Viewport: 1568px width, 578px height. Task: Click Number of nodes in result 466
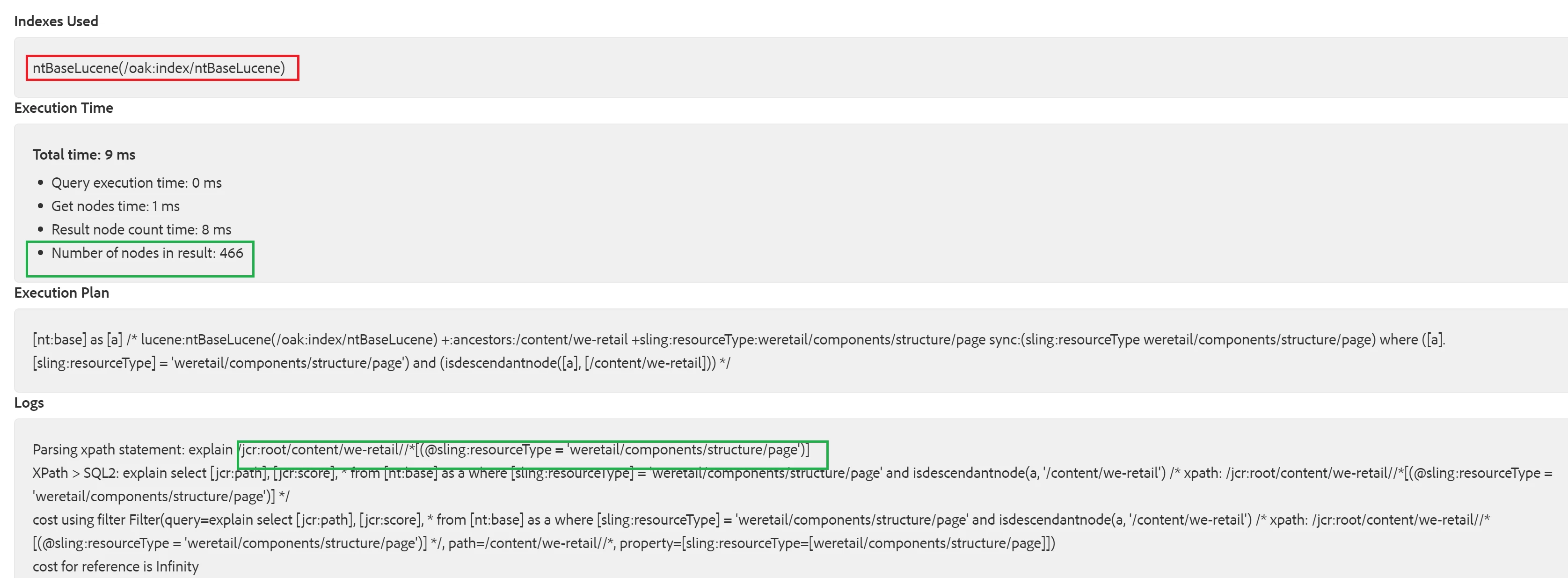point(147,253)
